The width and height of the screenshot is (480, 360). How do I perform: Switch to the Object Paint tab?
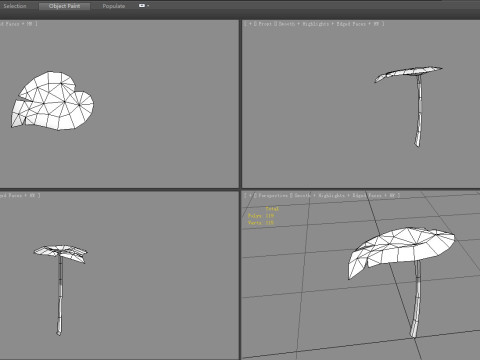(x=64, y=6)
